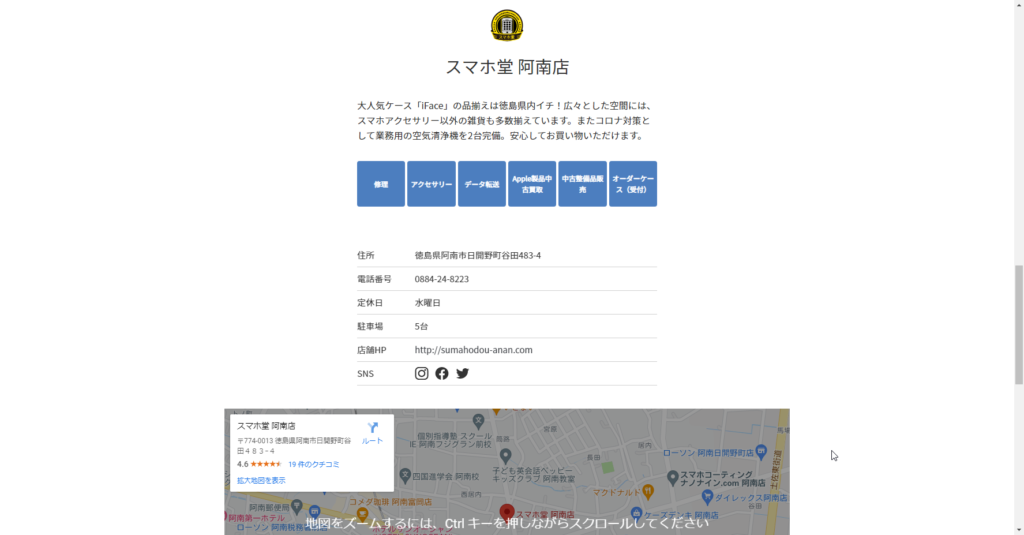Select the オーダーケース（受付） button
The image size is (1024, 535).
click(x=633, y=184)
